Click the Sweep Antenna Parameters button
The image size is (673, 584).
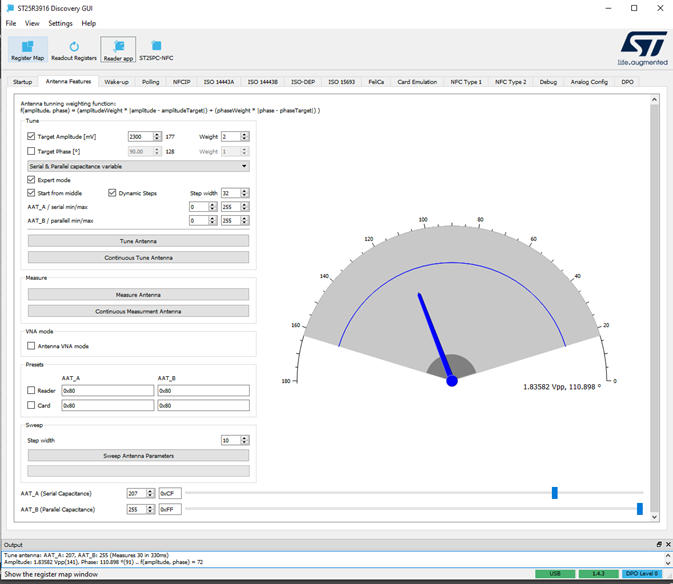138,456
